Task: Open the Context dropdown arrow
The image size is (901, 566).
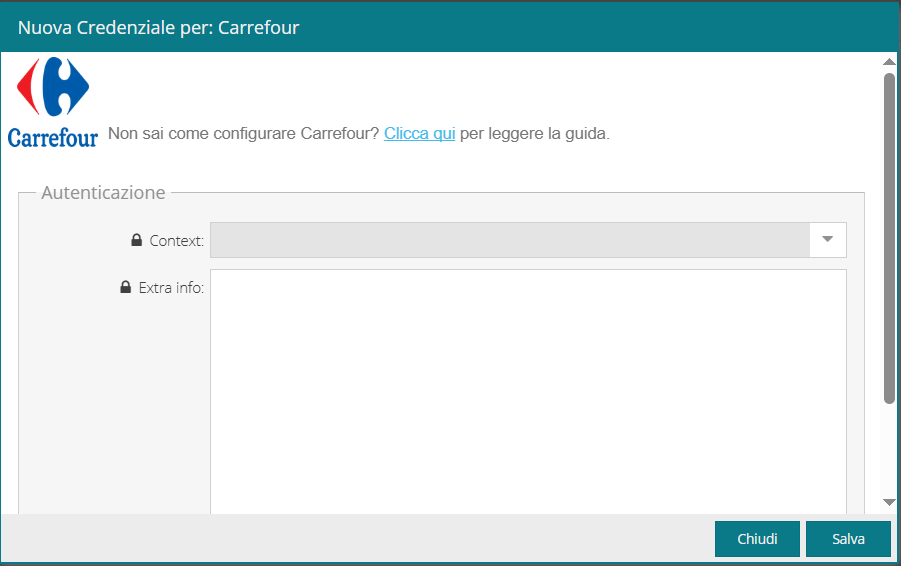Action: [x=827, y=240]
